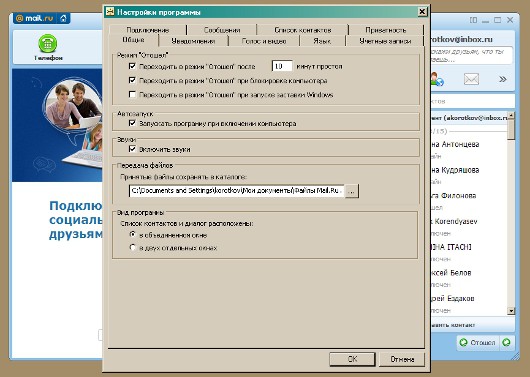Open the Отошел status dropdown button
The image size is (530, 377).
click(478, 343)
